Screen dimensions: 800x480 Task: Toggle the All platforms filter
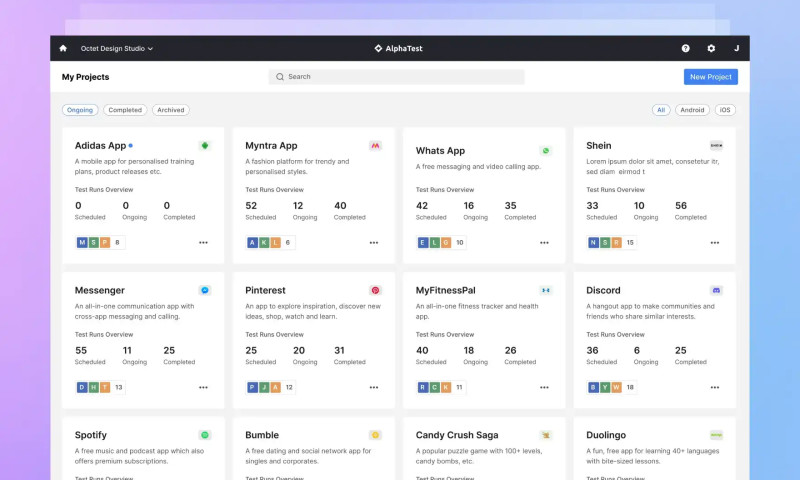660,110
